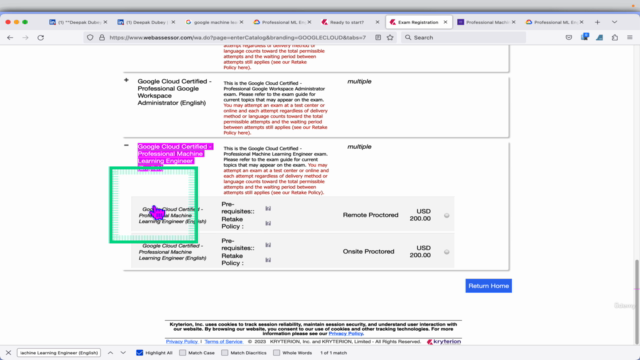Open the footer Privacy Policy link
The image size is (640, 360).
coord(182,341)
